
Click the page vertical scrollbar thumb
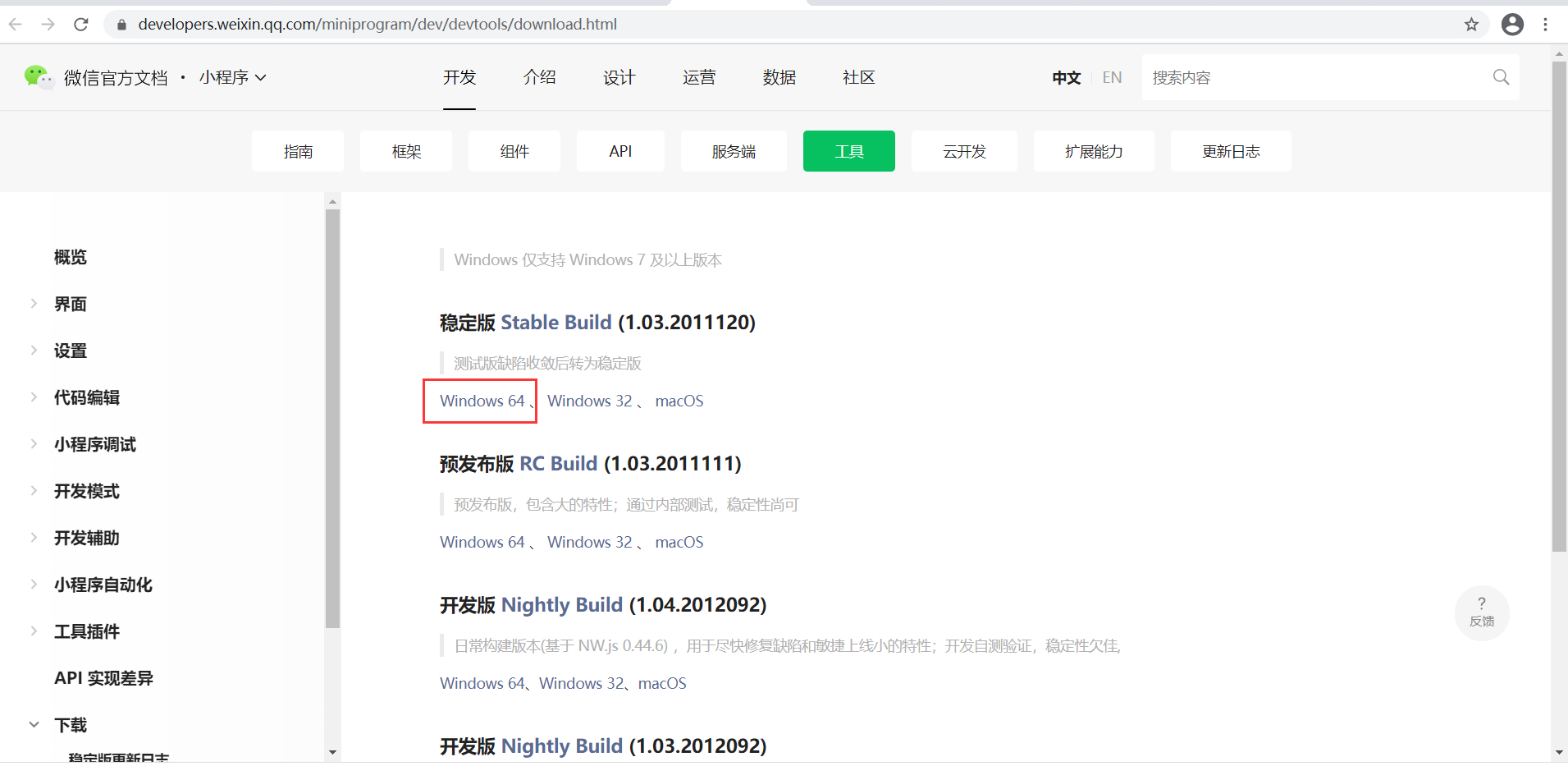click(1559, 305)
